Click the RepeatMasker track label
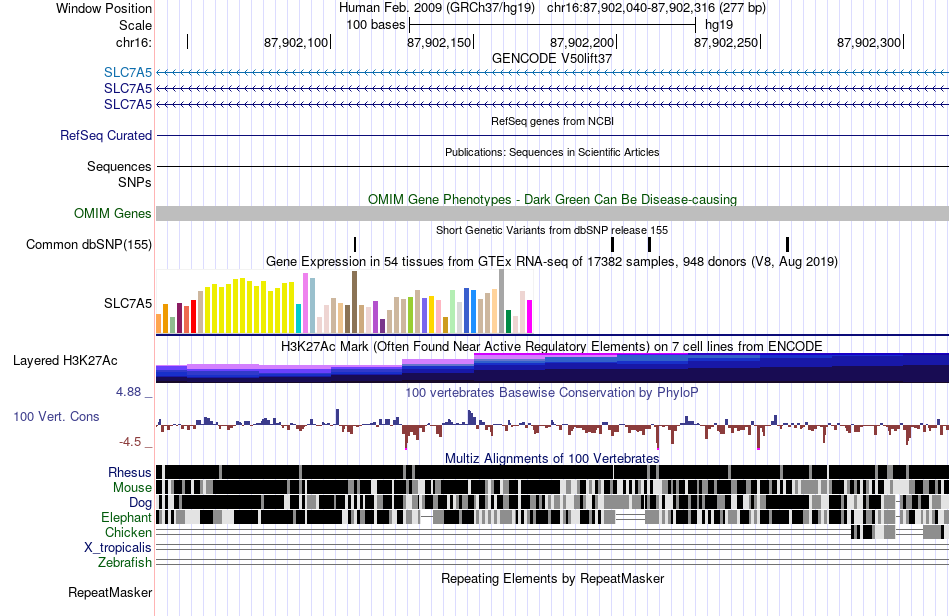The width and height of the screenshot is (950, 616). (x=110, y=592)
